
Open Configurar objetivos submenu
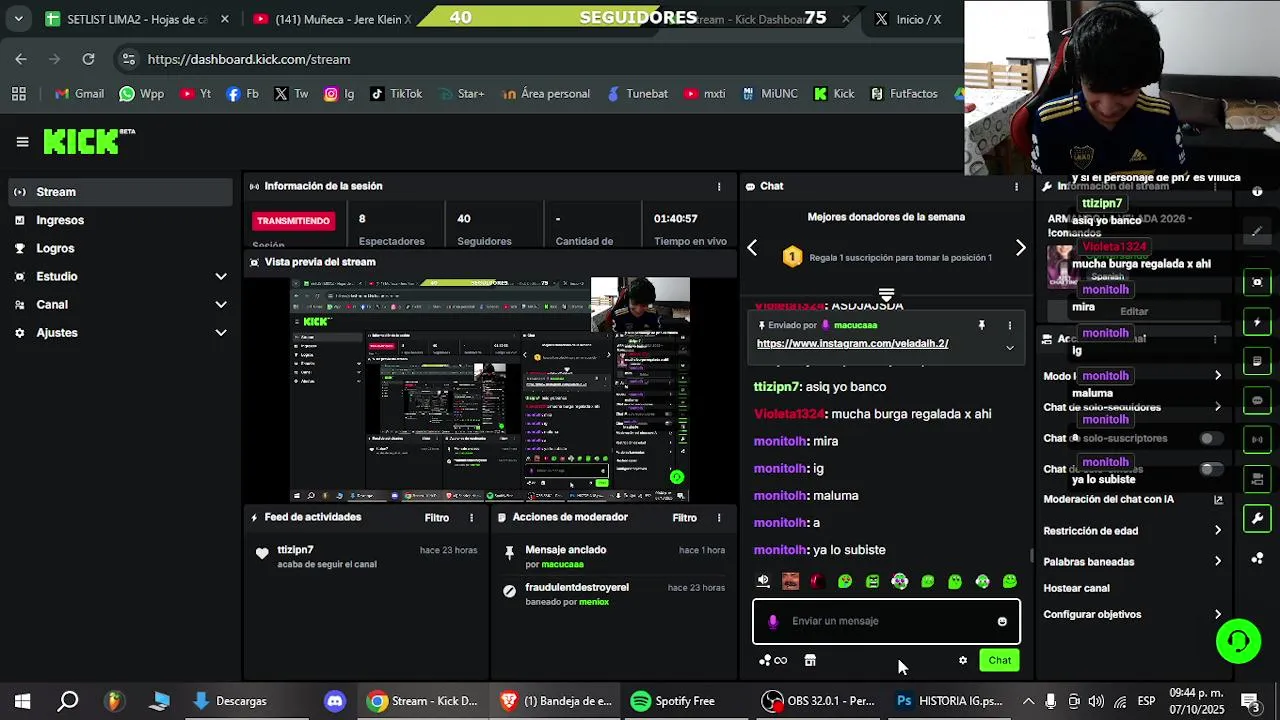(x=1132, y=615)
